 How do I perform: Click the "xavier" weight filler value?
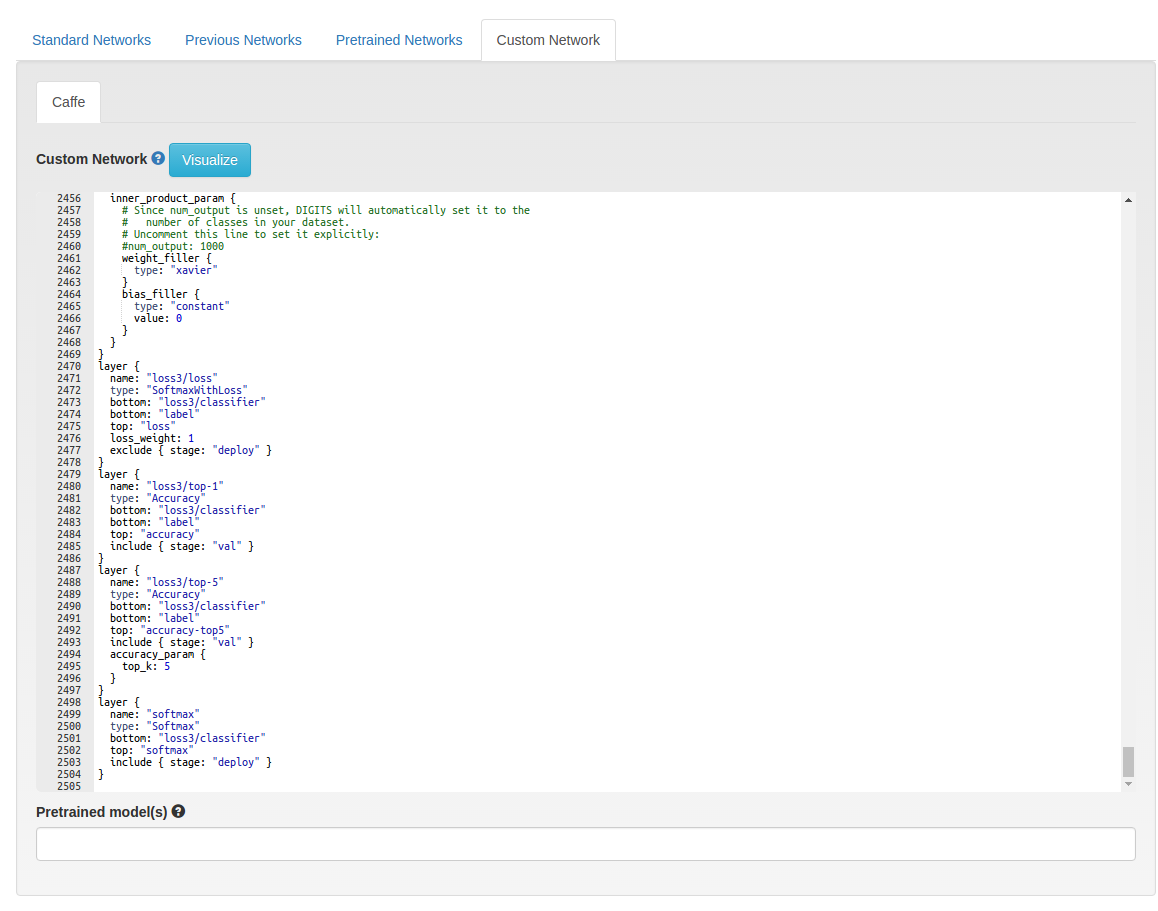193,270
